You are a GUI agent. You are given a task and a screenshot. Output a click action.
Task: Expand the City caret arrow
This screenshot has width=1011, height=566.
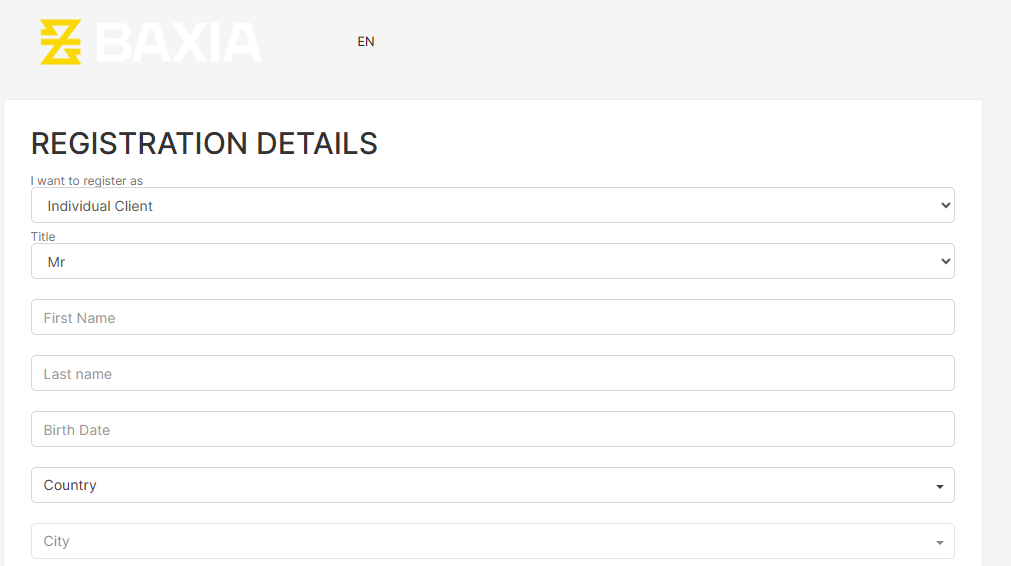point(939,543)
